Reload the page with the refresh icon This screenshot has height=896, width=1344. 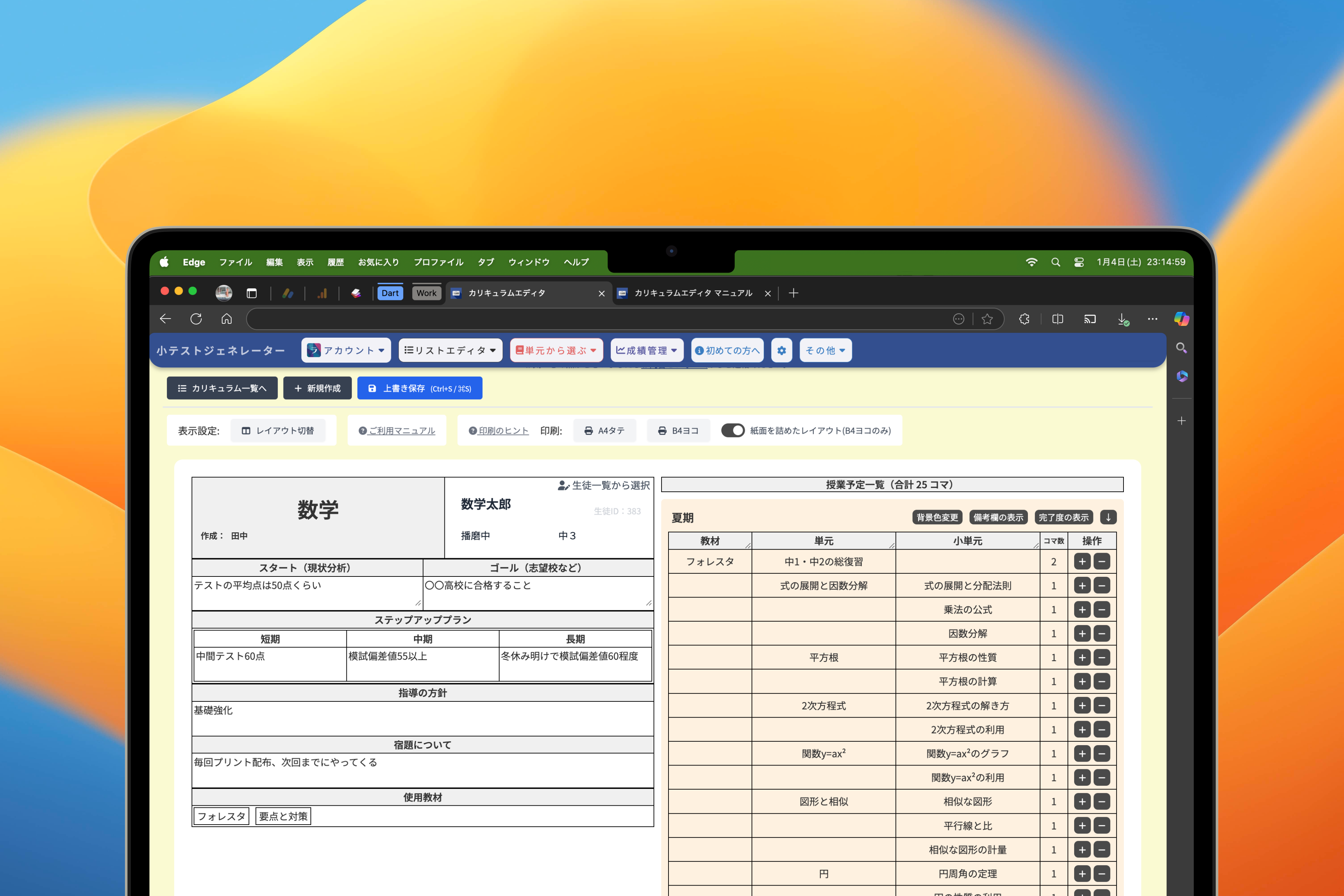pos(196,319)
